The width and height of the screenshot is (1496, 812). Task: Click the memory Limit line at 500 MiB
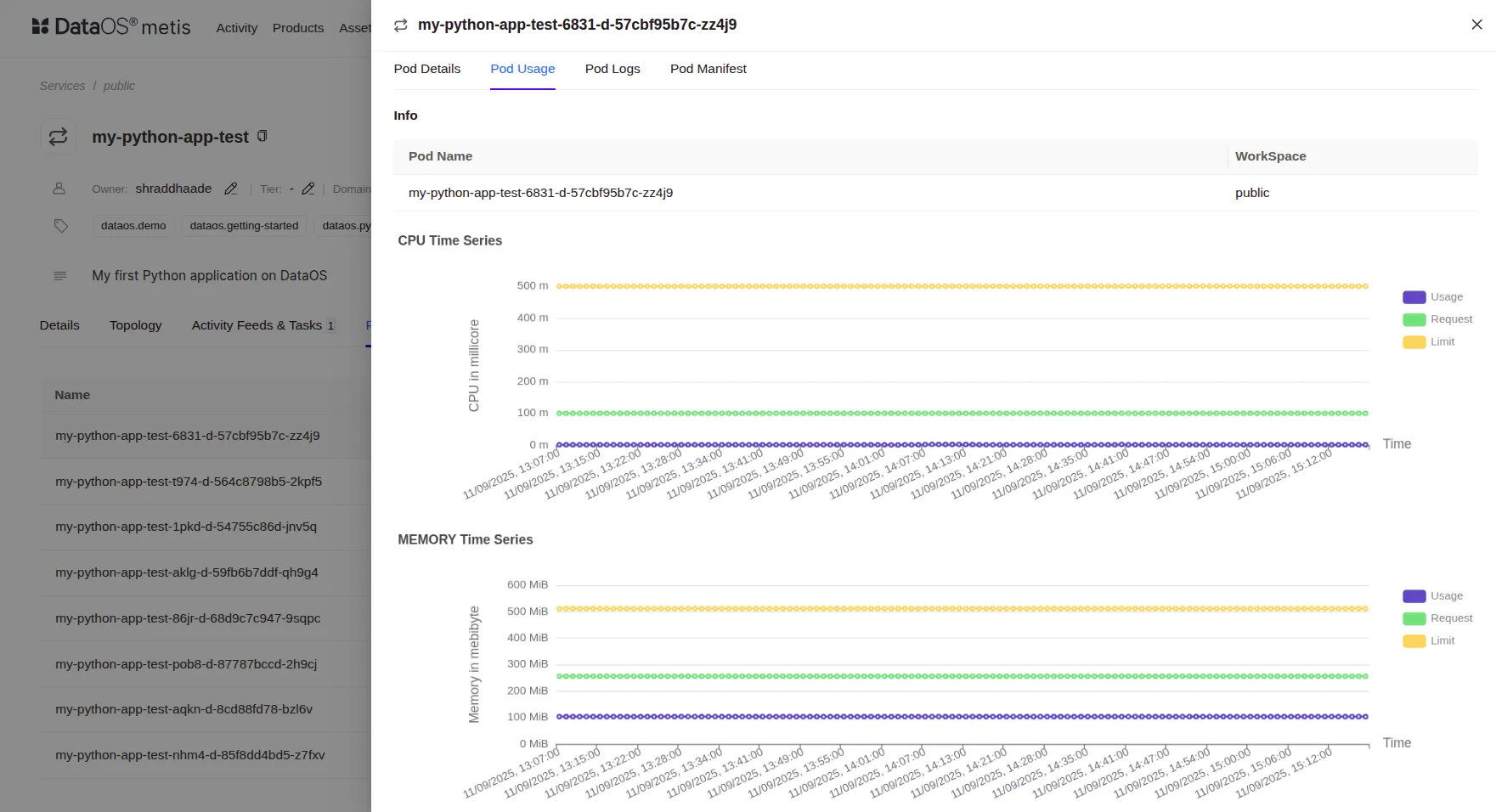[x=962, y=609]
